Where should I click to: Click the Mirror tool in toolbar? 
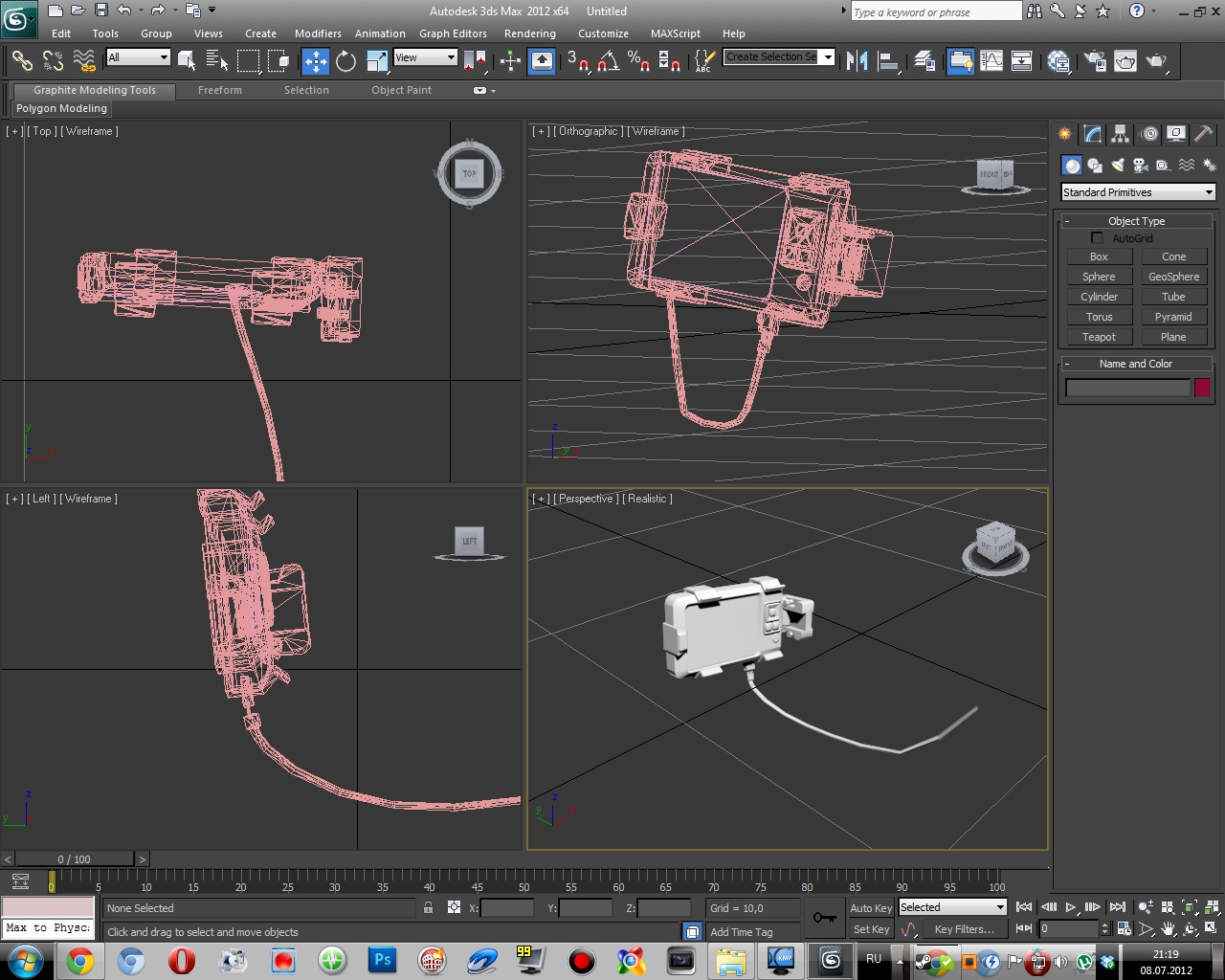(x=857, y=61)
